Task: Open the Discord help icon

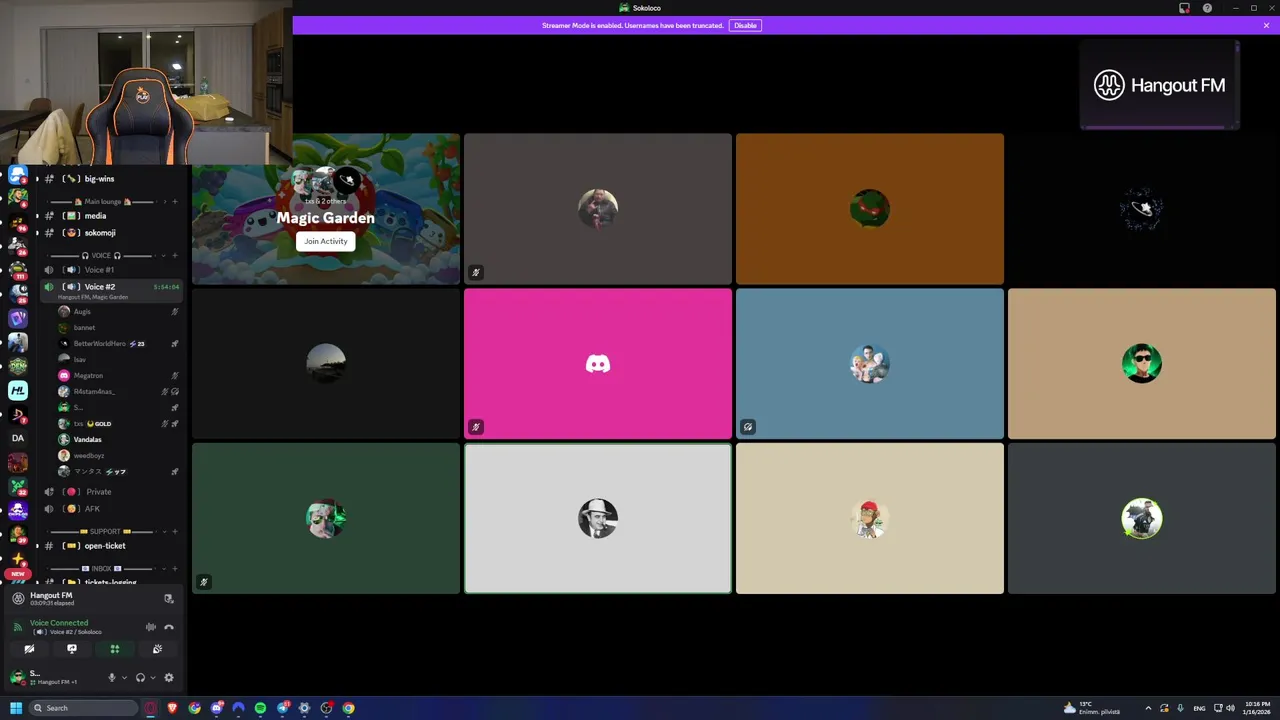Action: [1207, 8]
